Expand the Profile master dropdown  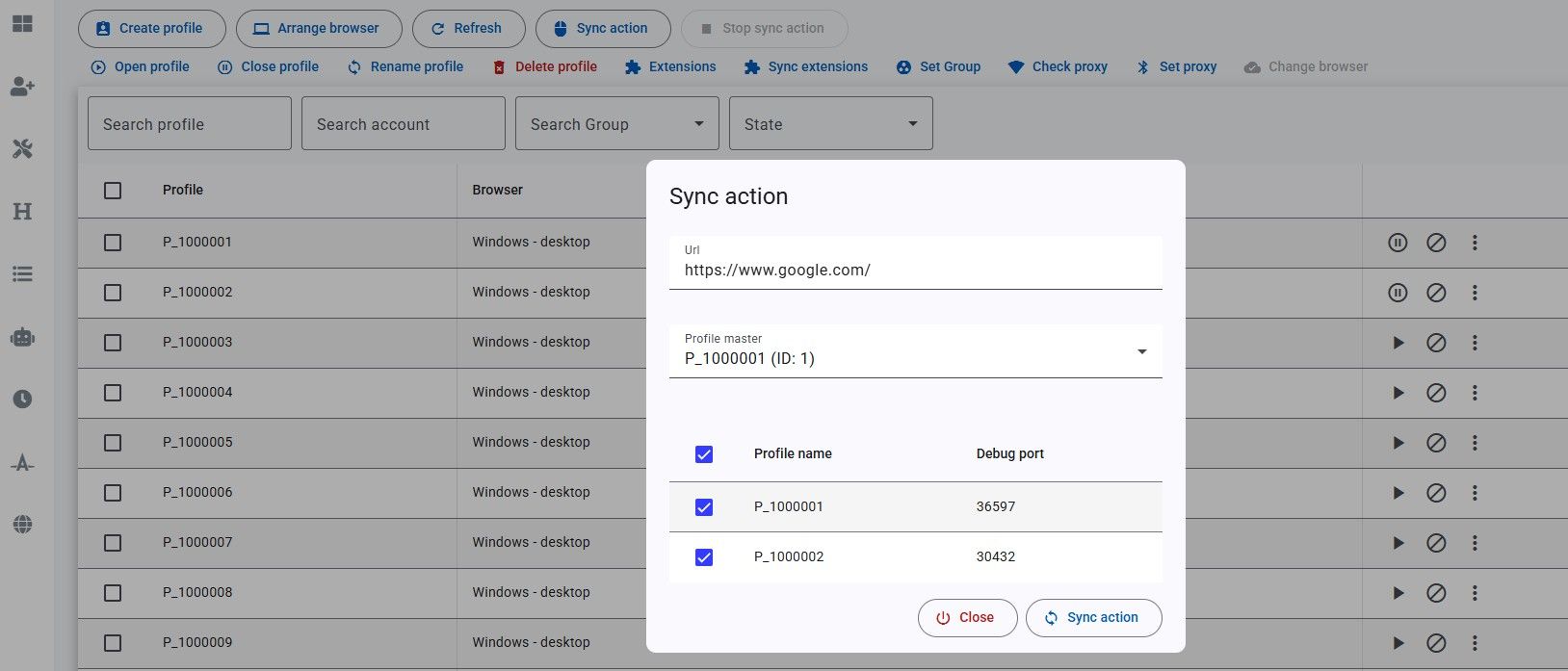(915, 351)
